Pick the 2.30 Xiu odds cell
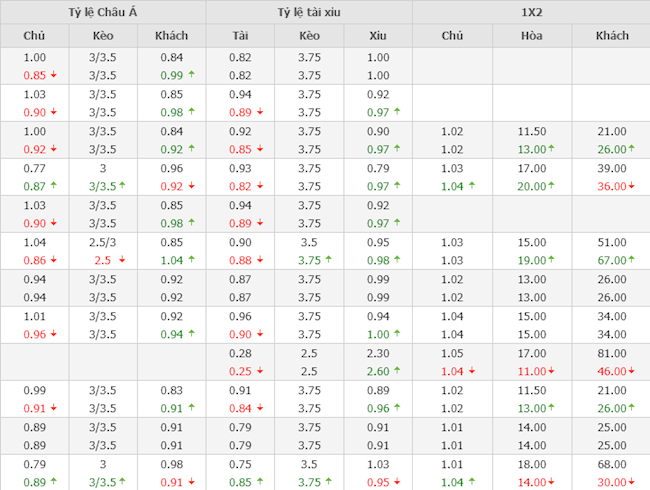This screenshot has height=490, width=650. click(x=378, y=352)
